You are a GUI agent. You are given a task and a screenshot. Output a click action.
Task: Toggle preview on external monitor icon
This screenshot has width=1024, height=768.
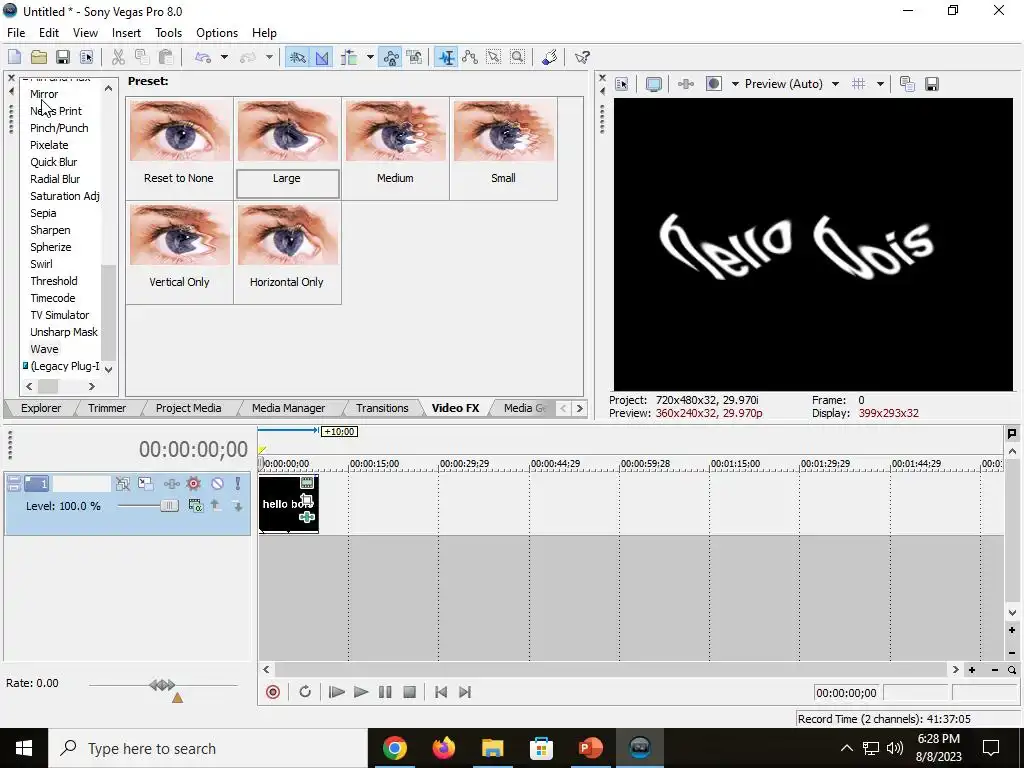tap(653, 84)
